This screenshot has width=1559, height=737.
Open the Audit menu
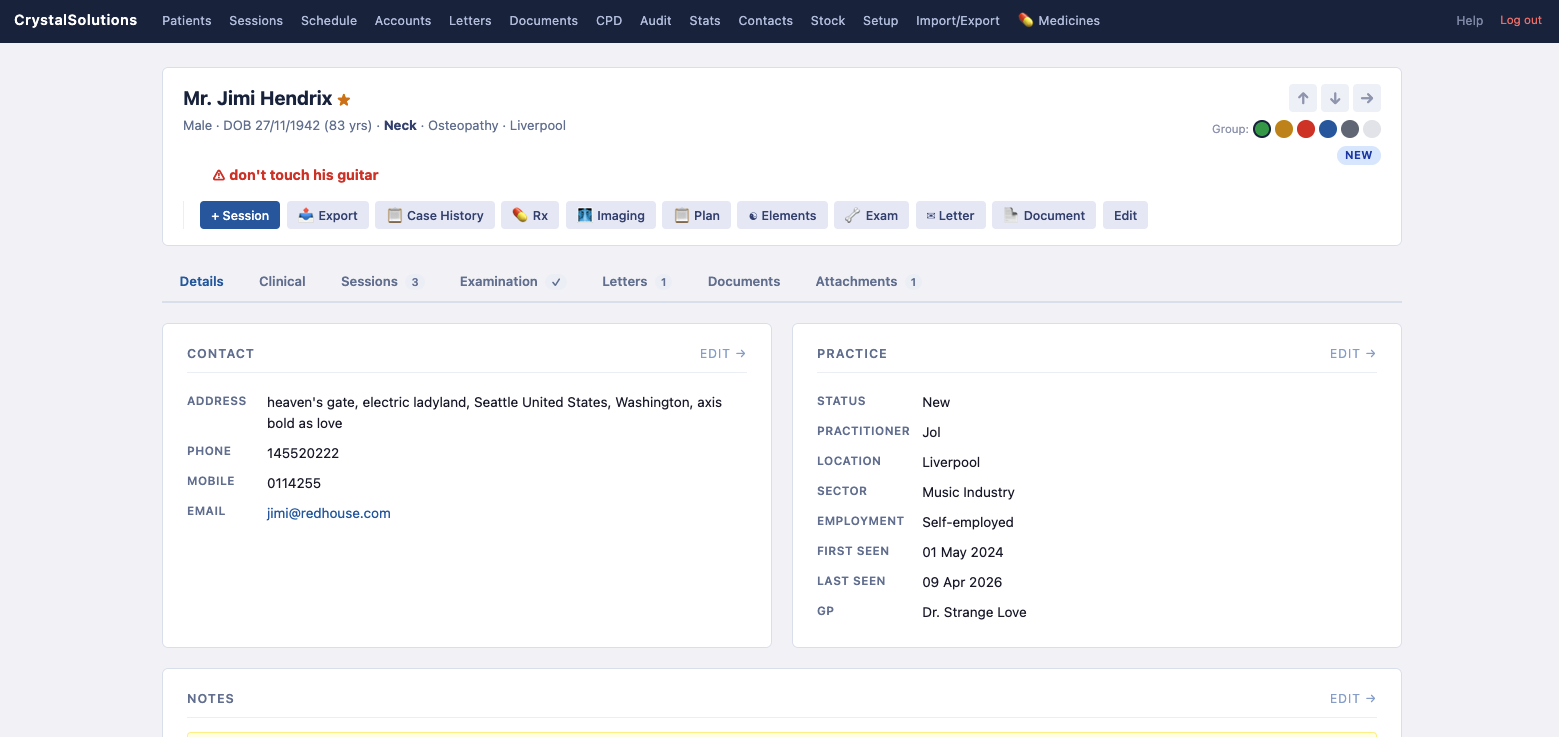656,20
